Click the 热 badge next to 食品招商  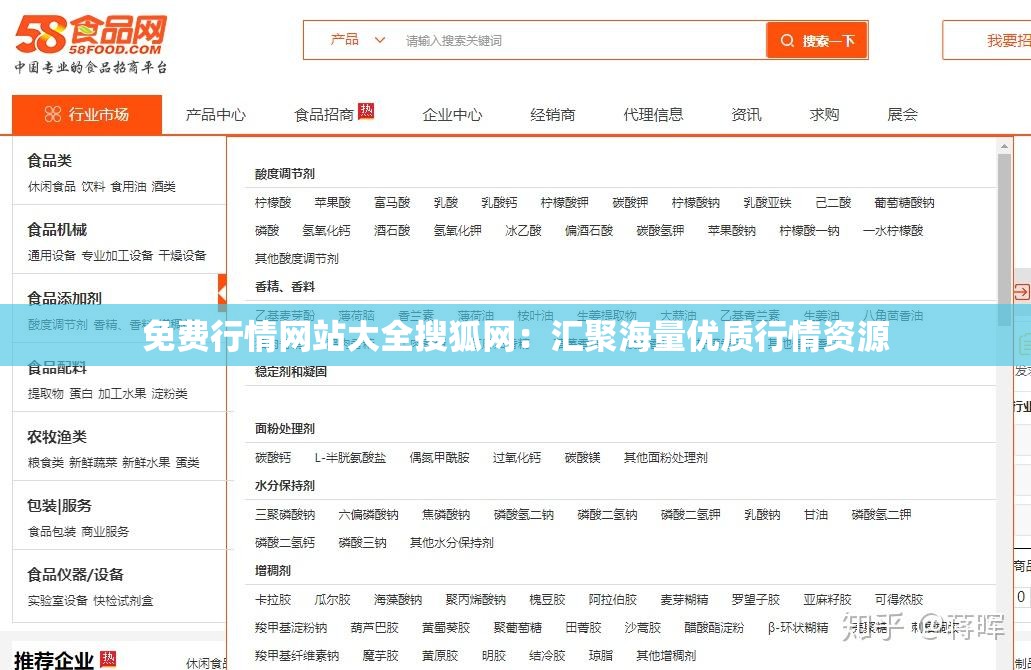366,111
